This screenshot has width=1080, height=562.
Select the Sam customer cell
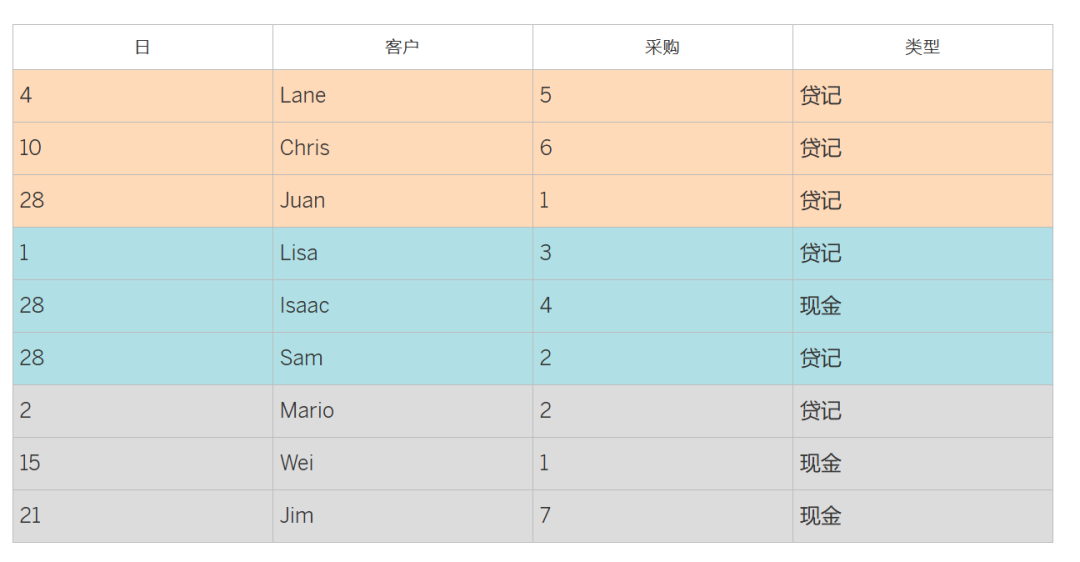click(x=301, y=358)
